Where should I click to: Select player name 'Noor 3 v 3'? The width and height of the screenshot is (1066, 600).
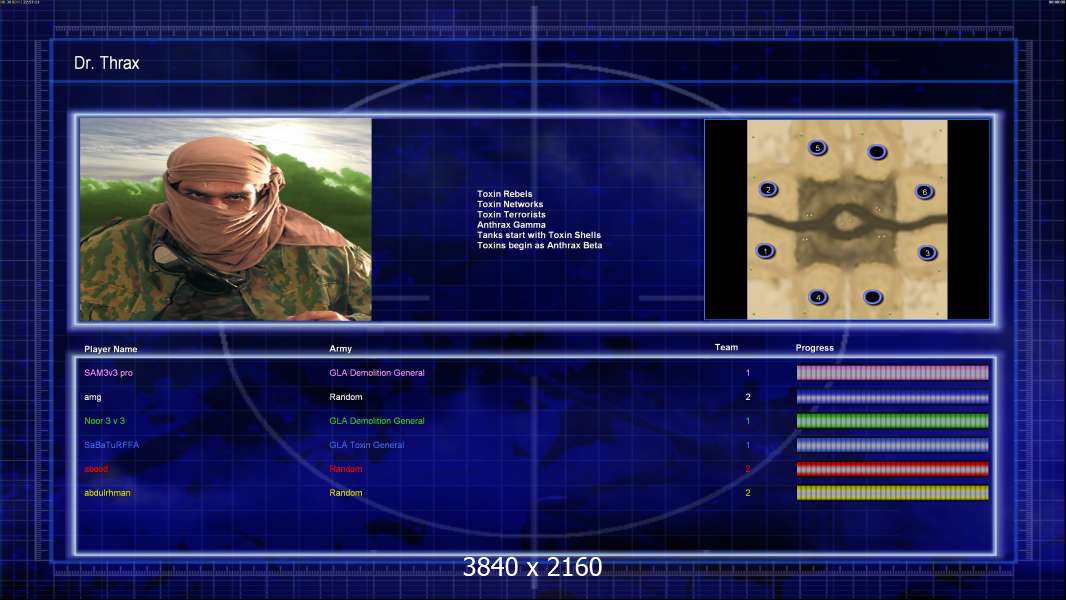[105, 421]
